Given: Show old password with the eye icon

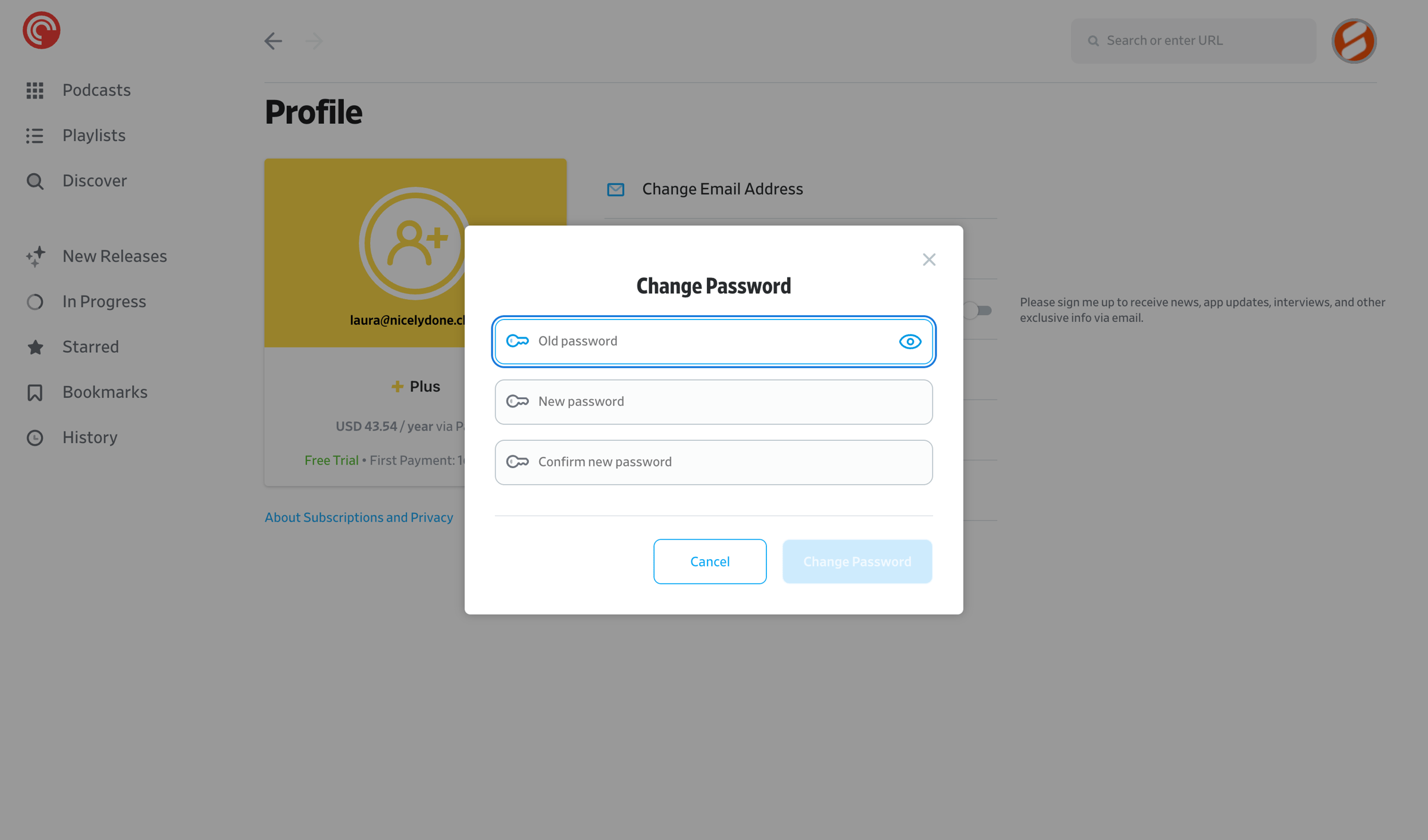Looking at the screenshot, I should click(910, 341).
